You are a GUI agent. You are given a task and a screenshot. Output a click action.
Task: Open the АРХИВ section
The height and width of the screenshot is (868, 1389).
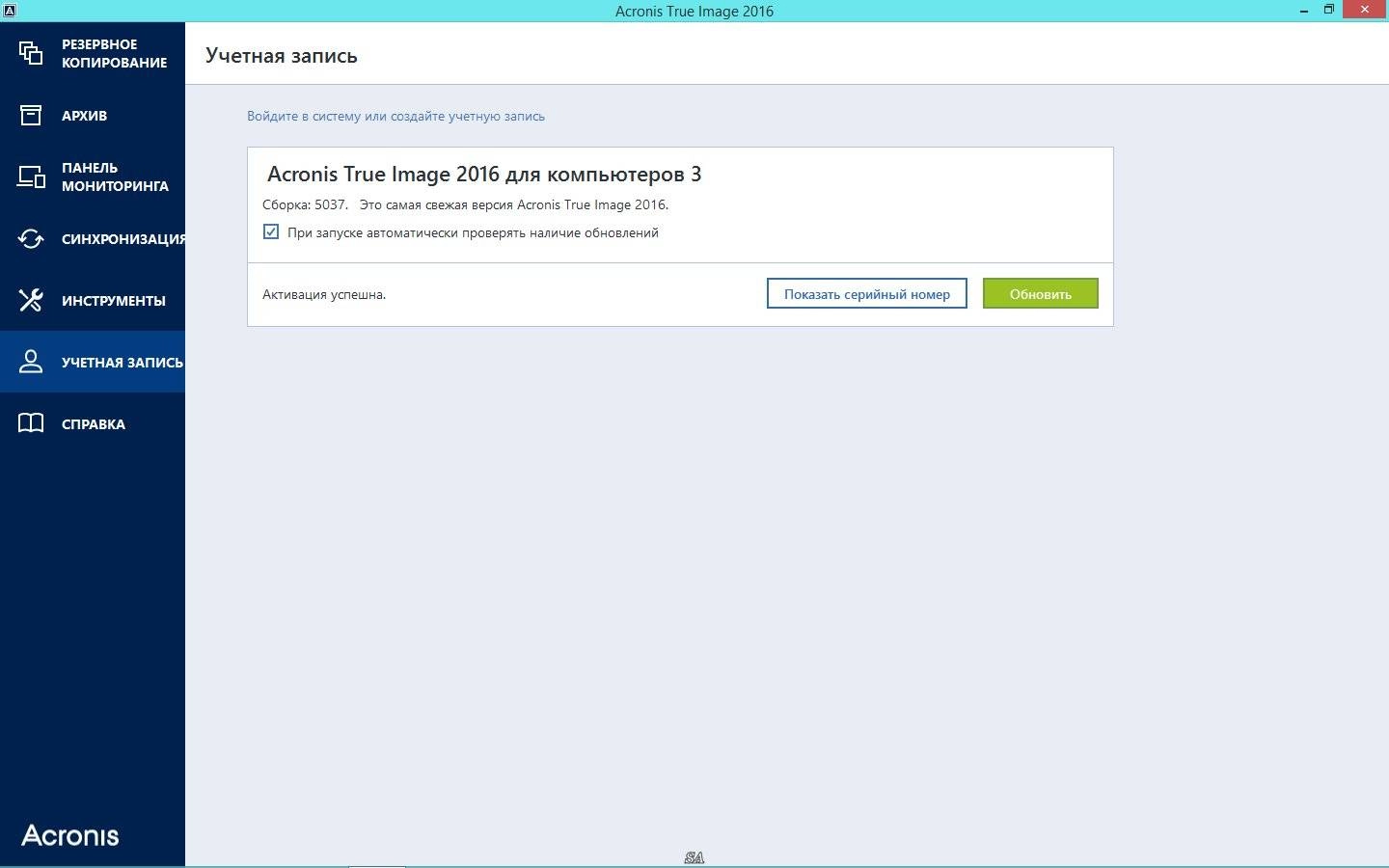click(x=93, y=115)
